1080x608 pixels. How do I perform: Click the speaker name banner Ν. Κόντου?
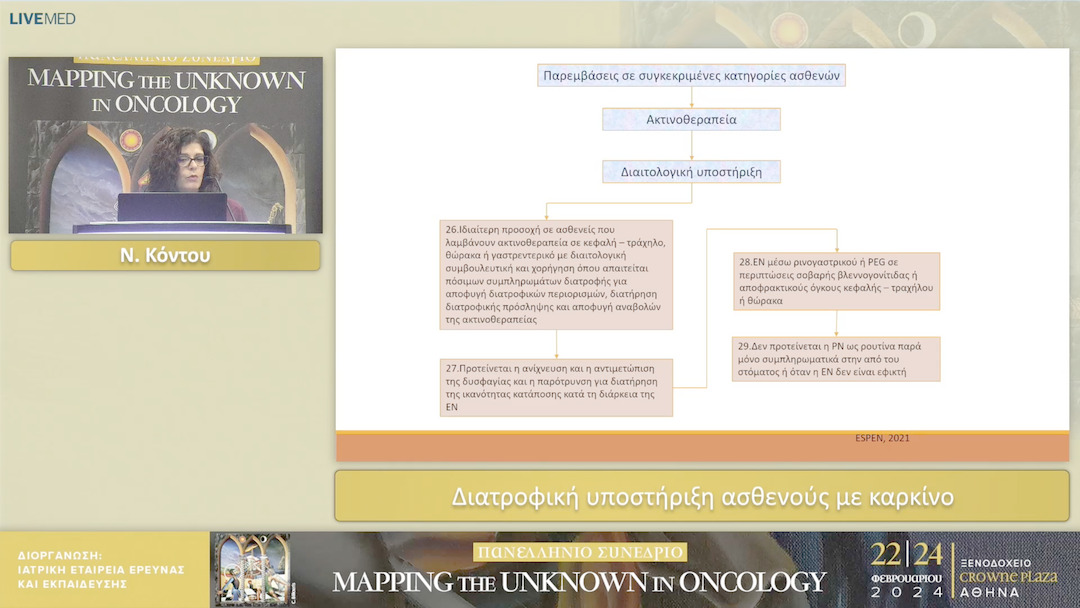(x=165, y=256)
